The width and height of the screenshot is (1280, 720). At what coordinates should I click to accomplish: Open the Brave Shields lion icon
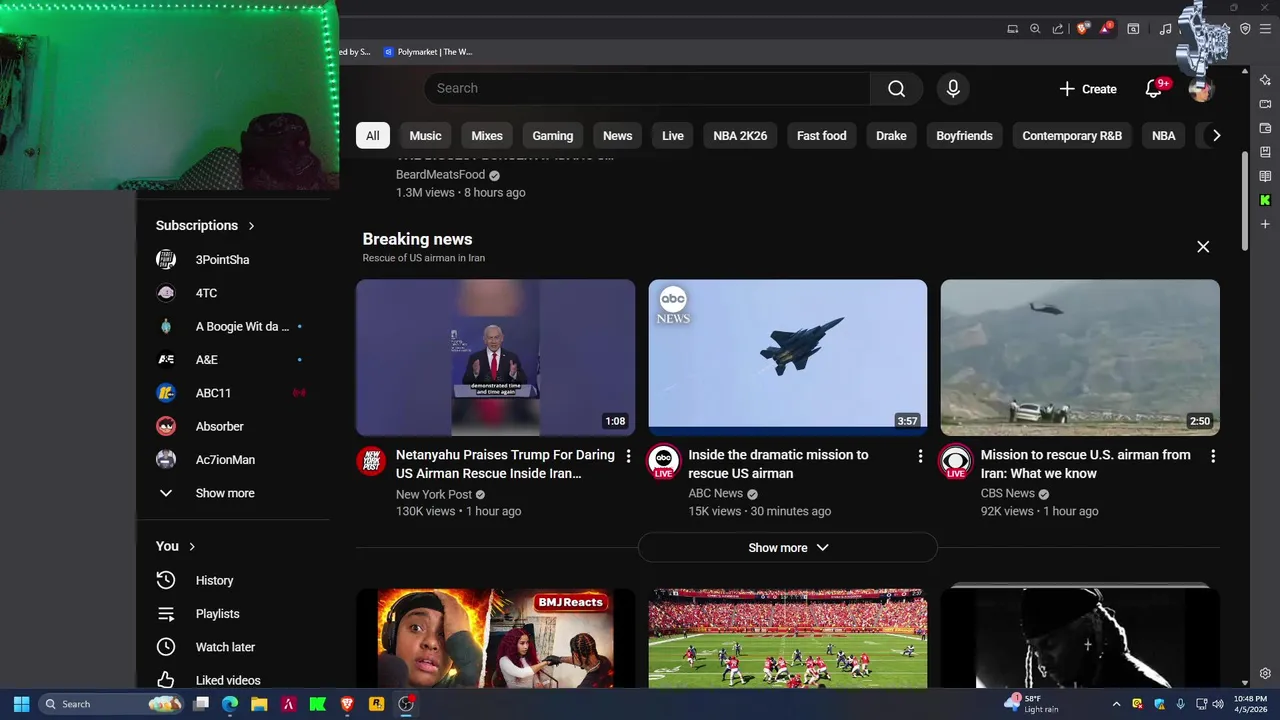pos(1083,29)
